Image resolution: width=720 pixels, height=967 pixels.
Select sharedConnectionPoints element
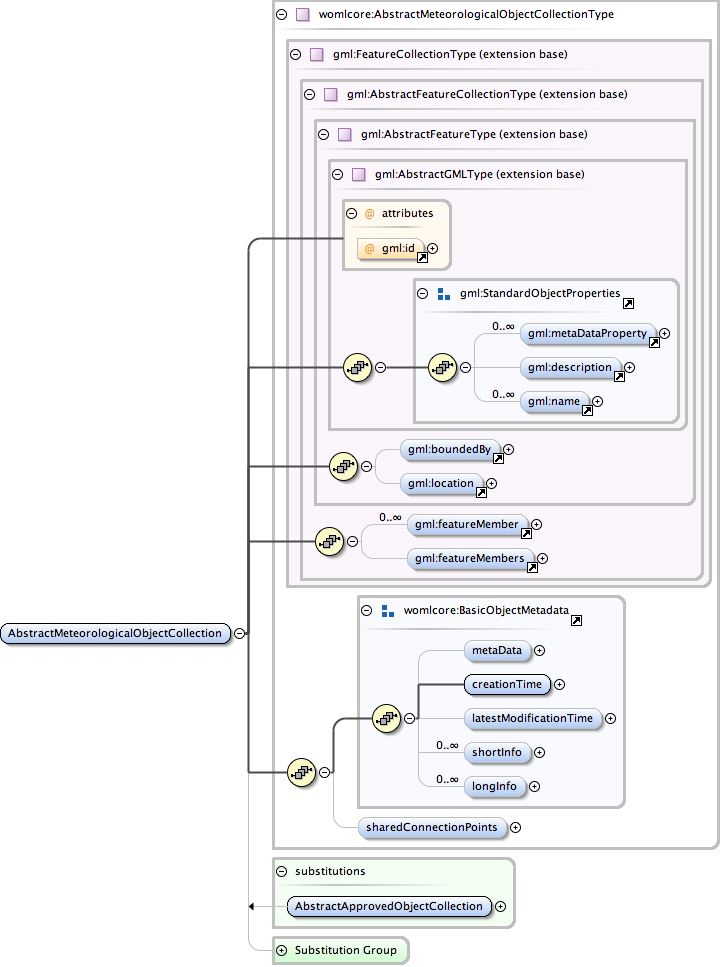[432, 828]
